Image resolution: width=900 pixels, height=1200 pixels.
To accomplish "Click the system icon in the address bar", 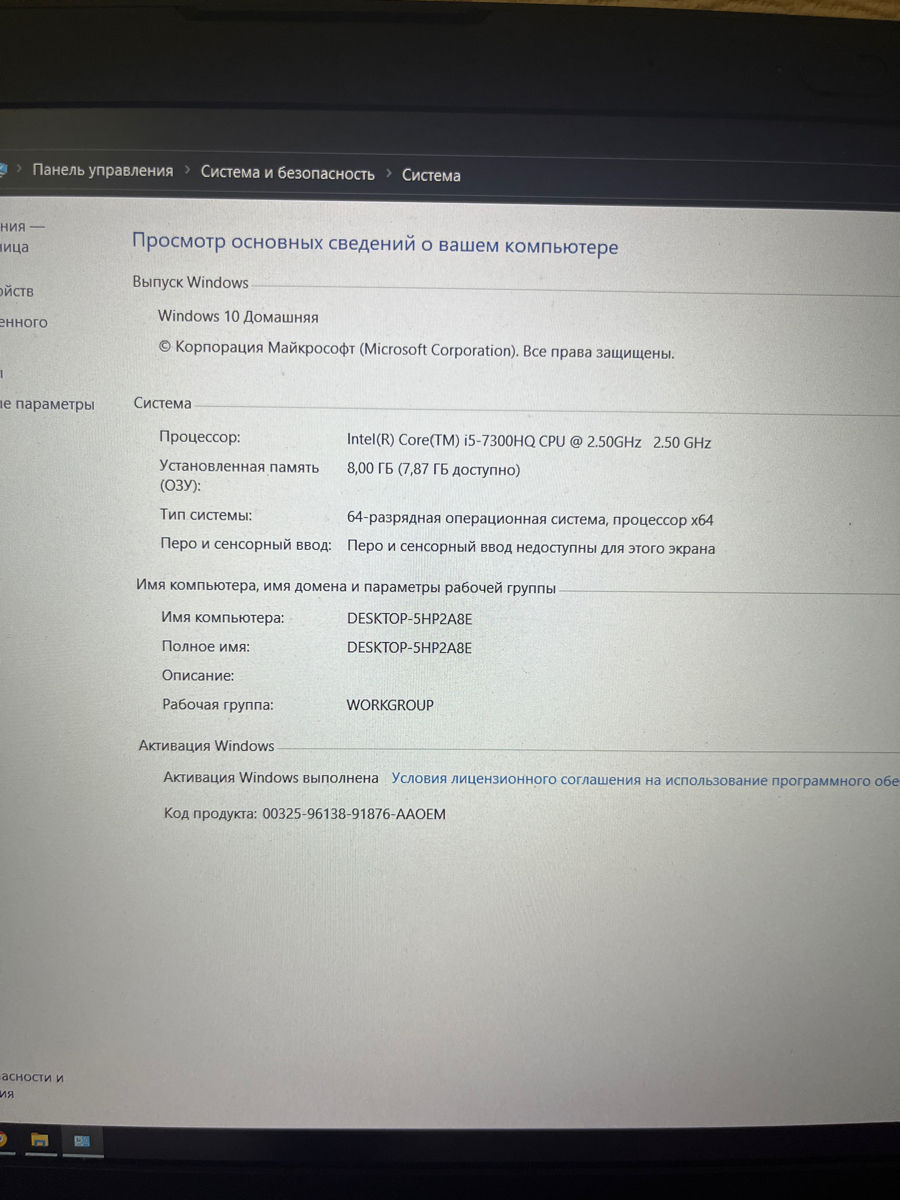I will click(6, 170).
